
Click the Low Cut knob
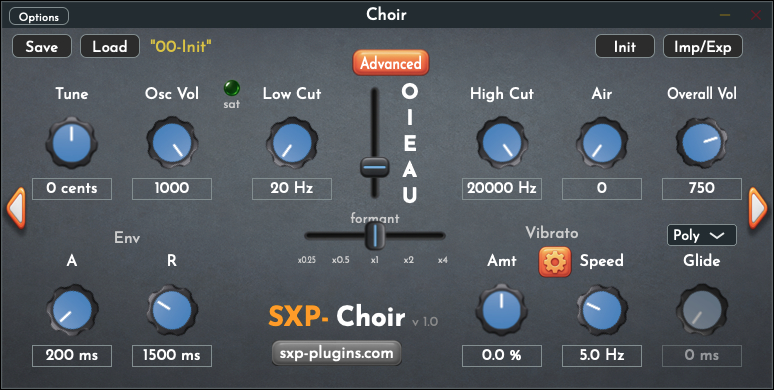coord(292,143)
